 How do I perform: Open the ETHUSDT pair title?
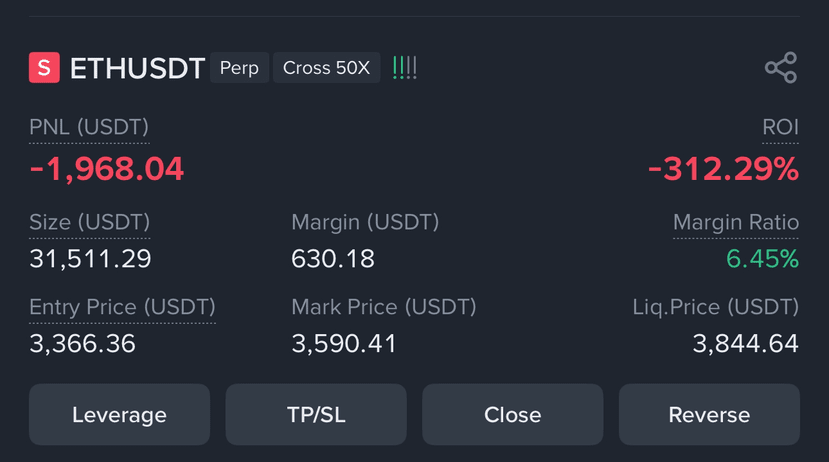(x=137, y=68)
